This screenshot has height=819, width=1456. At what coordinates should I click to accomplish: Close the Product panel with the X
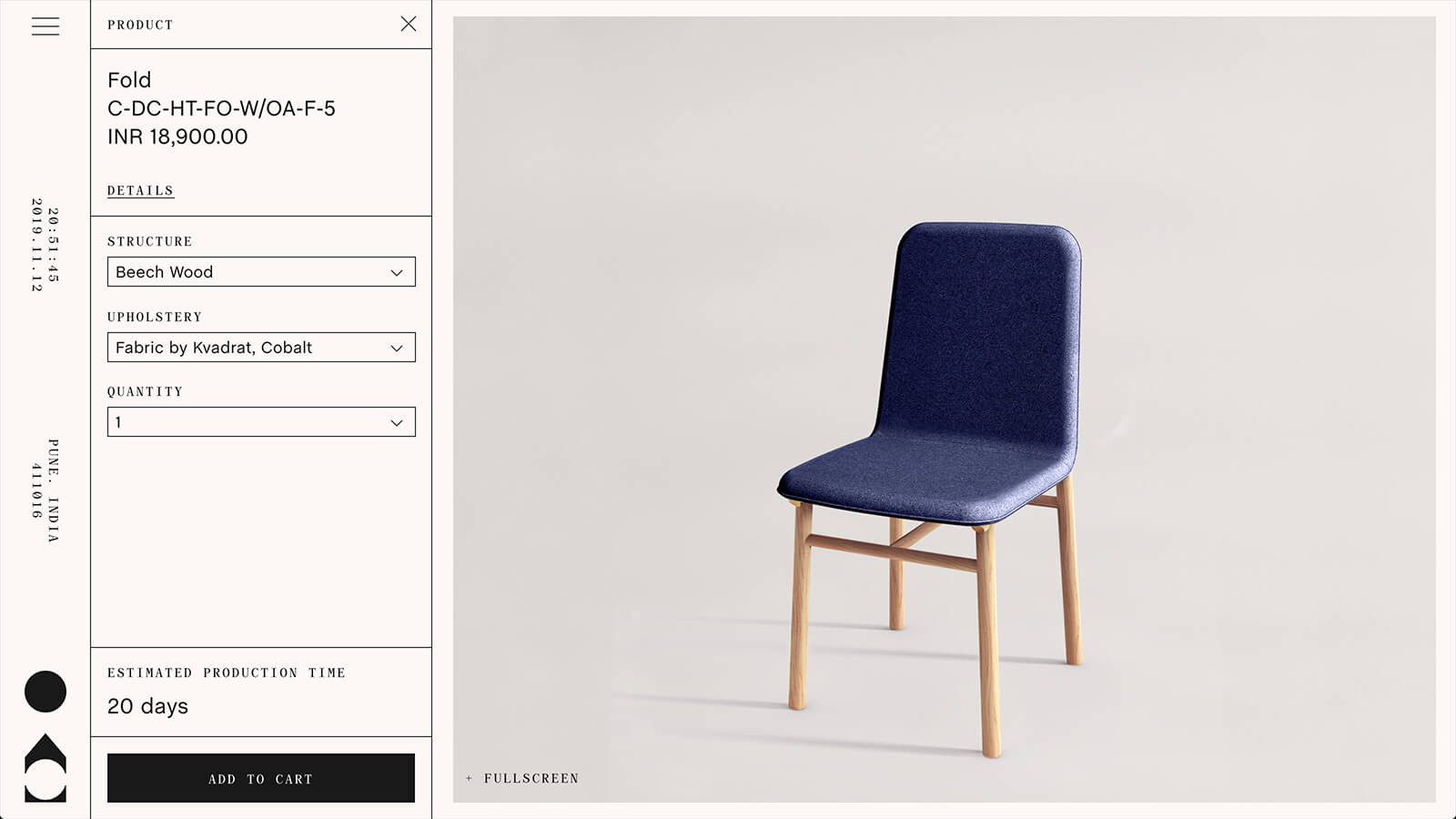tap(409, 24)
